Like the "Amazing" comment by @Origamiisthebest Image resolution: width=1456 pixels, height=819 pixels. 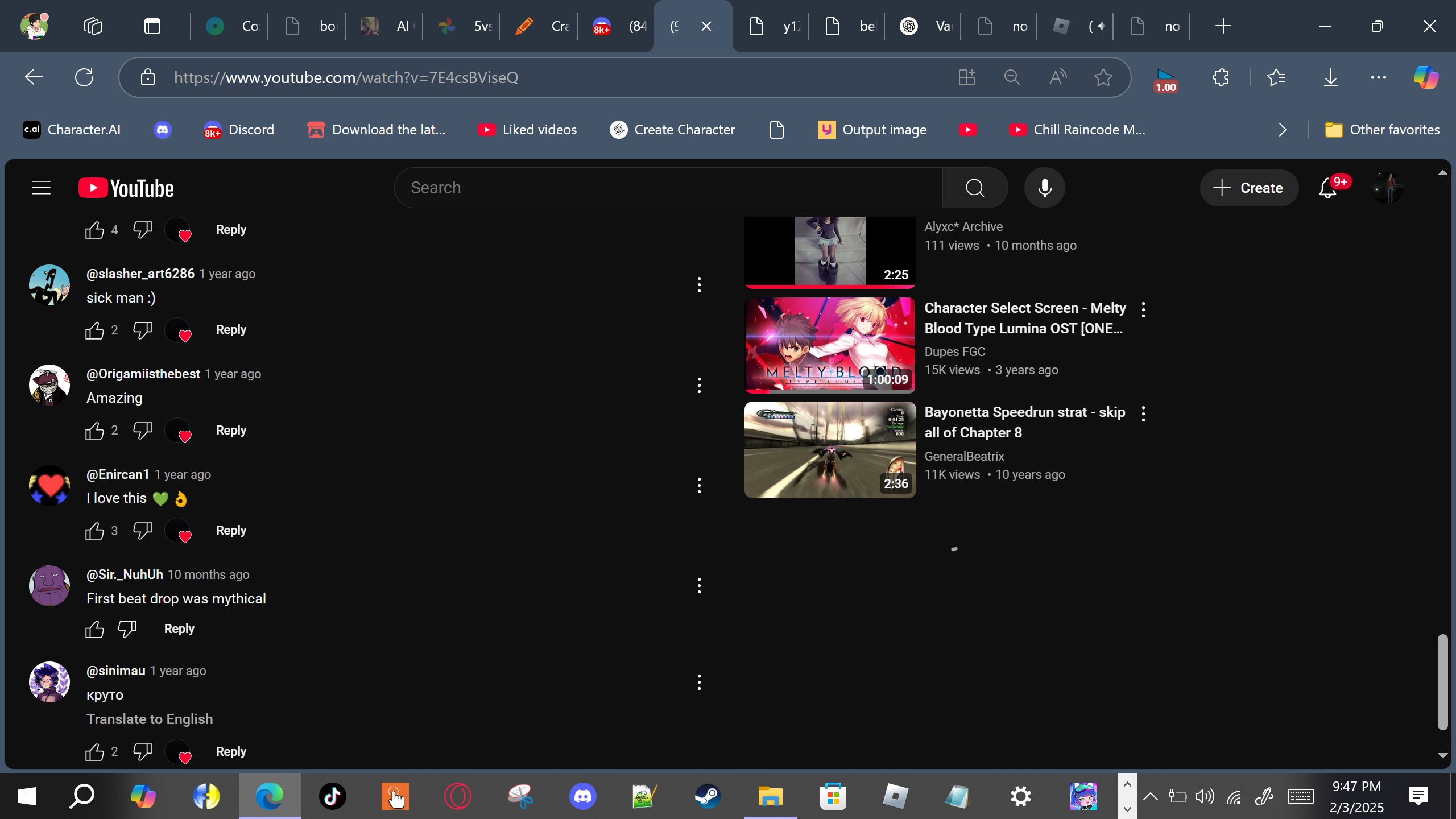pyautogui.click(x=94, y=431)
